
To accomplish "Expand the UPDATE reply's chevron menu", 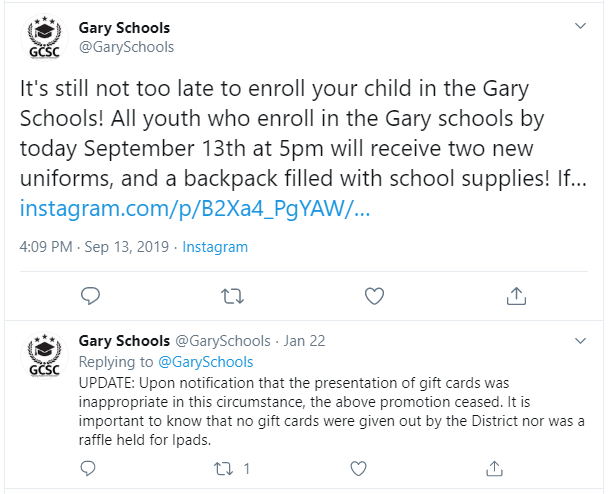I will [580, 341].
